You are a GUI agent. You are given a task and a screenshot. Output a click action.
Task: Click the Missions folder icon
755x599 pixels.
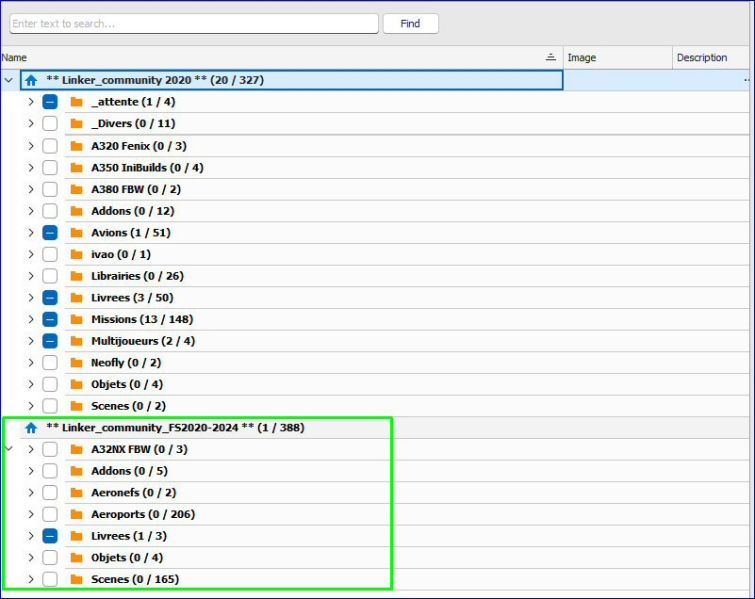pos(77,319)
